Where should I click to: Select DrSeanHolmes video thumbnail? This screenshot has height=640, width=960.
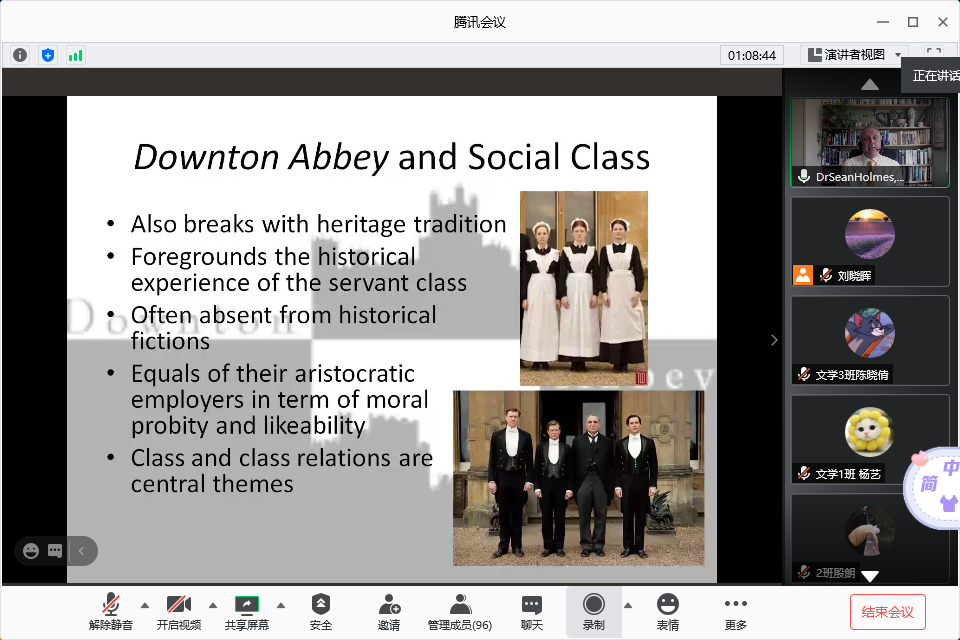(x=869, y=142)
